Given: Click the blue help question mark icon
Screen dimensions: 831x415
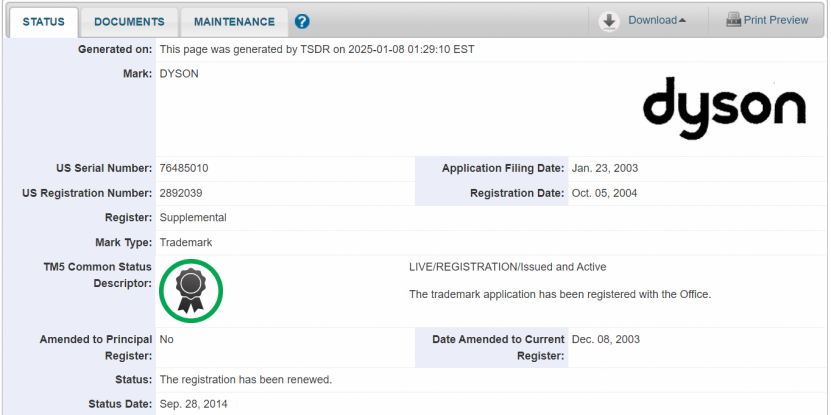Looking at the screenshot, I should pyautogui.click(x=302, y=22).
